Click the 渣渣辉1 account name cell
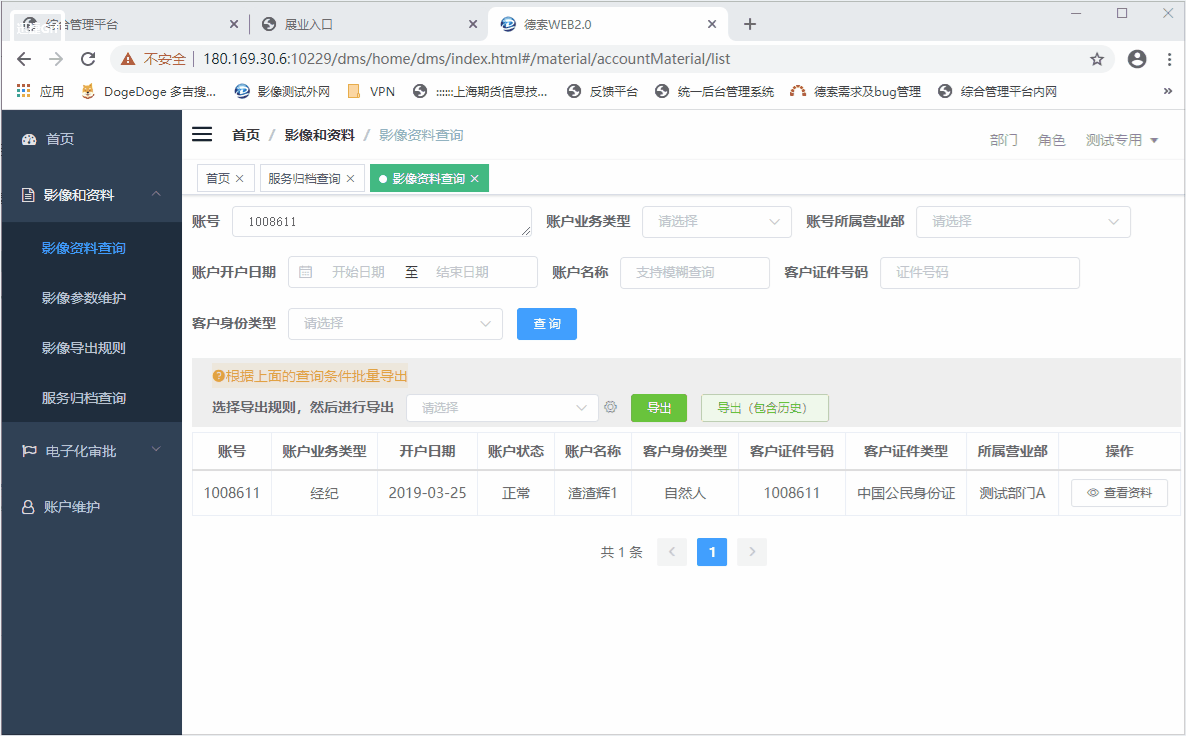The width and height of the screenshot is (1186, 736). click(x=592, y=492)
